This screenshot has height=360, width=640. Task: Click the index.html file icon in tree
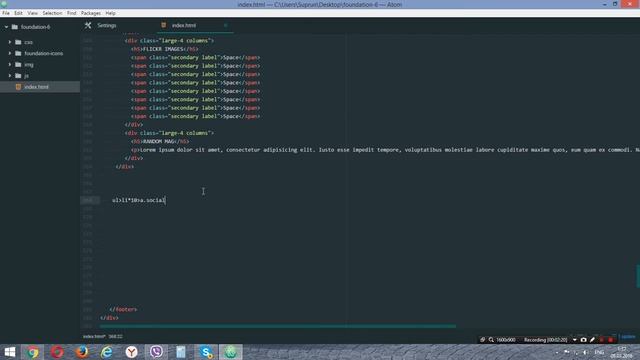click(x=18, y=87)
